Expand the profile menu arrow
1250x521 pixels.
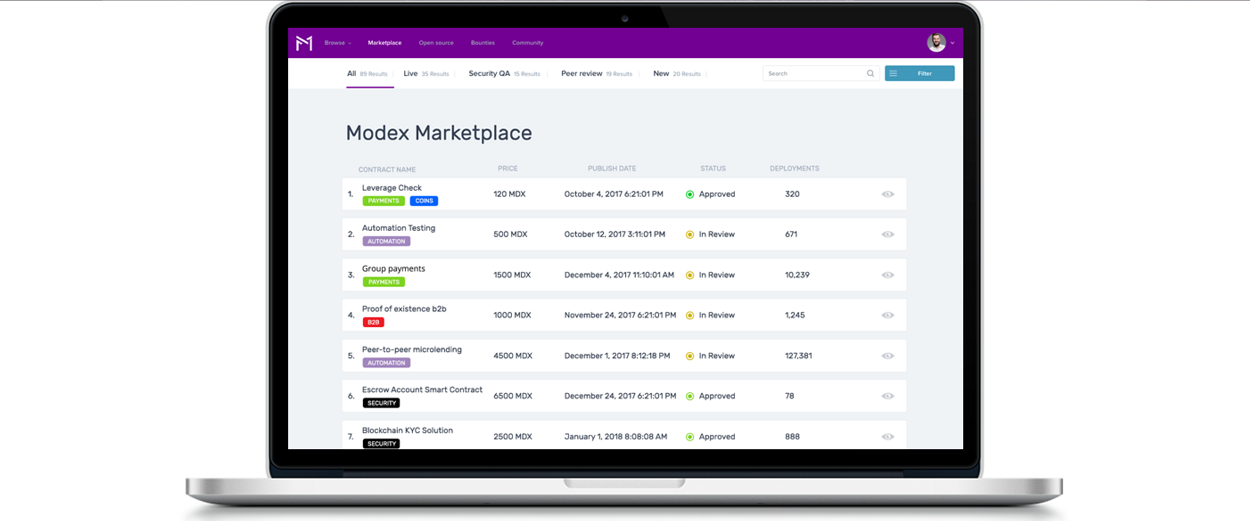click(x=953, y=43)
